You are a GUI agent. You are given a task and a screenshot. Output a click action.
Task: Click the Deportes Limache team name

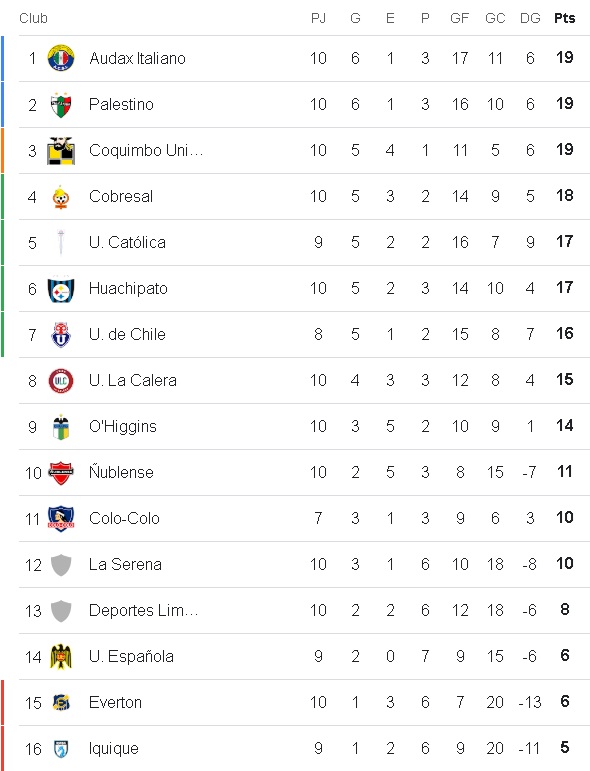[x=143, y=611]
